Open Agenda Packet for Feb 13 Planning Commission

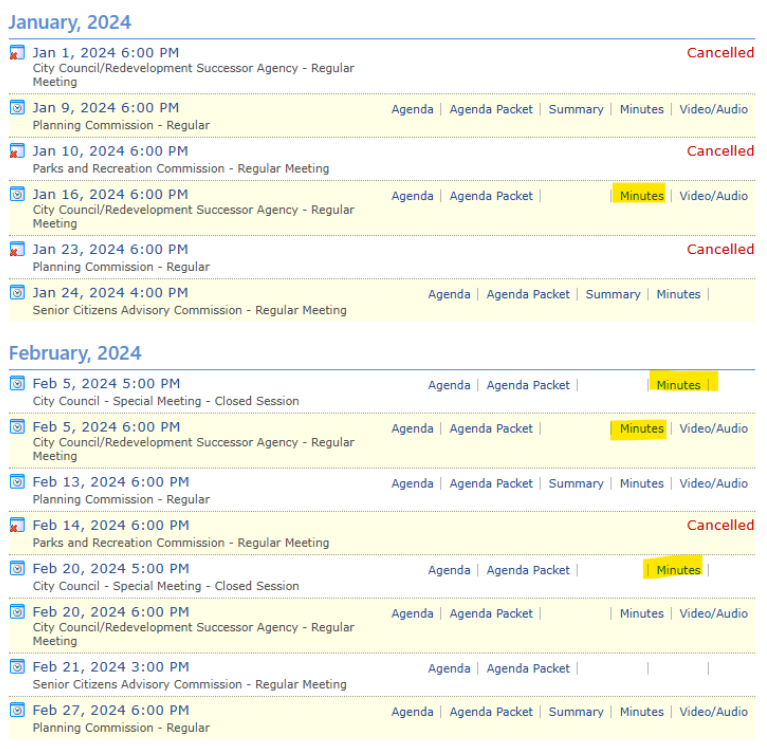coord(491,483)
